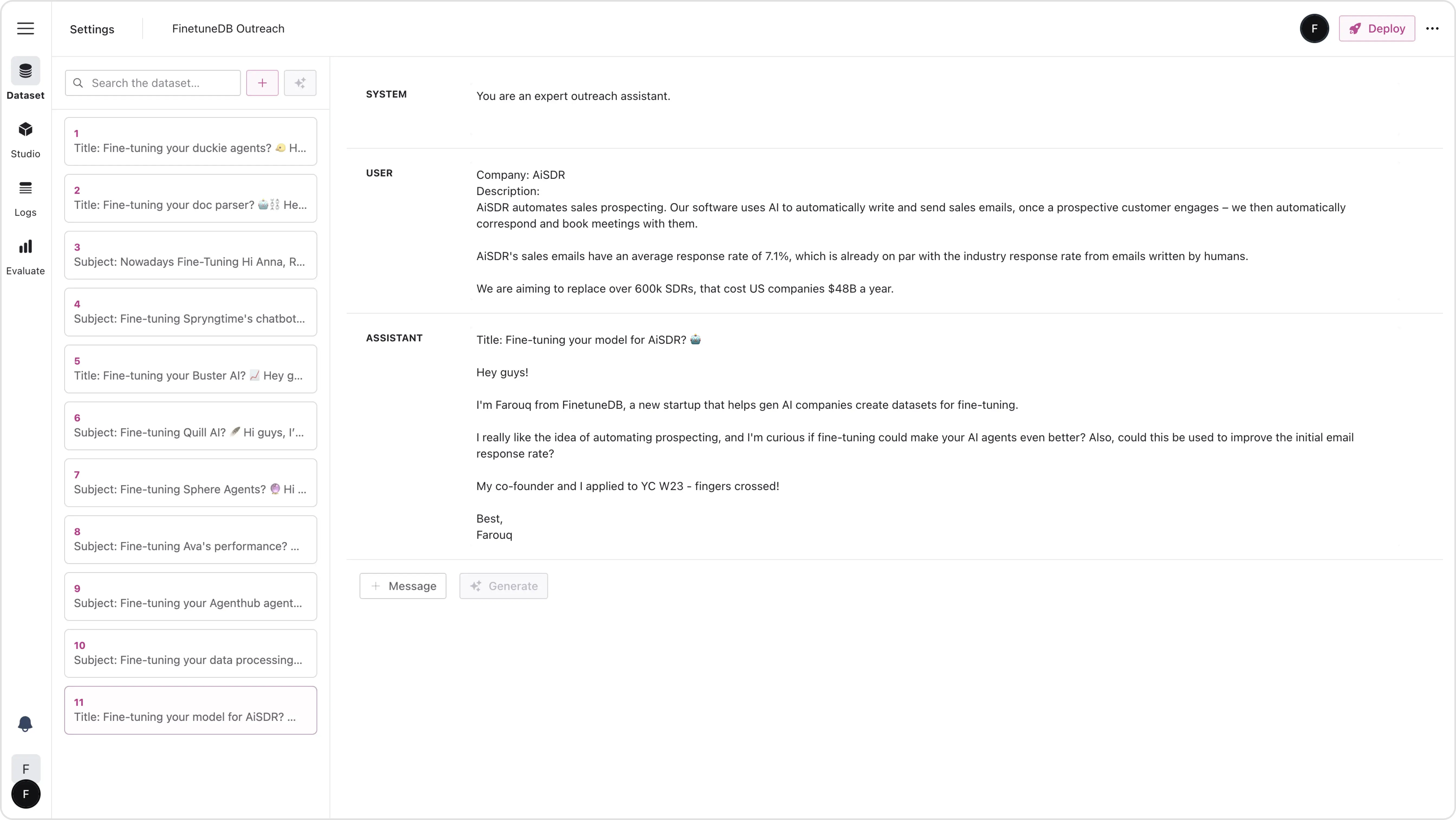1456x820 pixels.
Task: Open the Dataset panel in the sidebar
Action: click(25, 79)
